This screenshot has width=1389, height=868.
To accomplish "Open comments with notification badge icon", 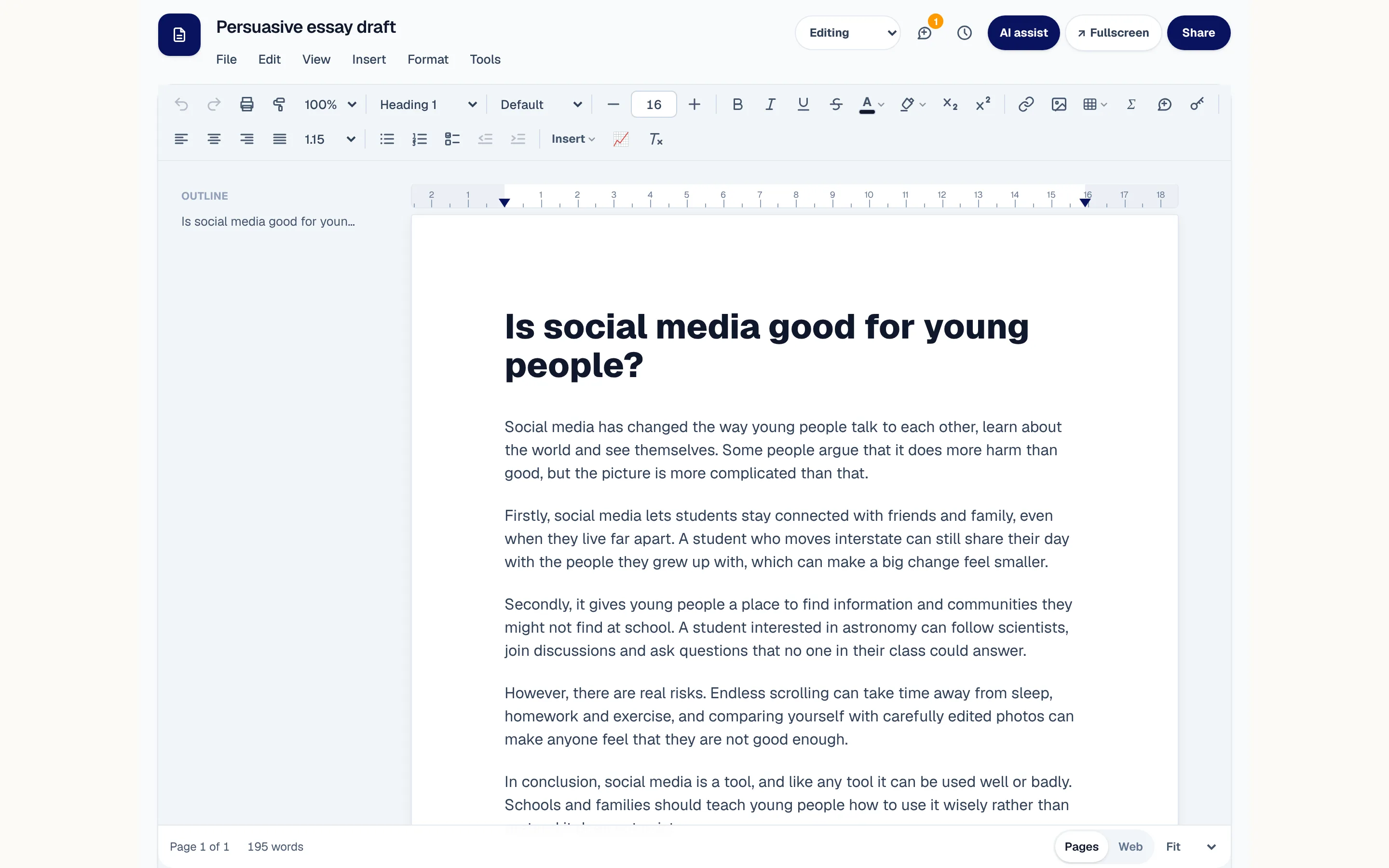I will [925, 33].
